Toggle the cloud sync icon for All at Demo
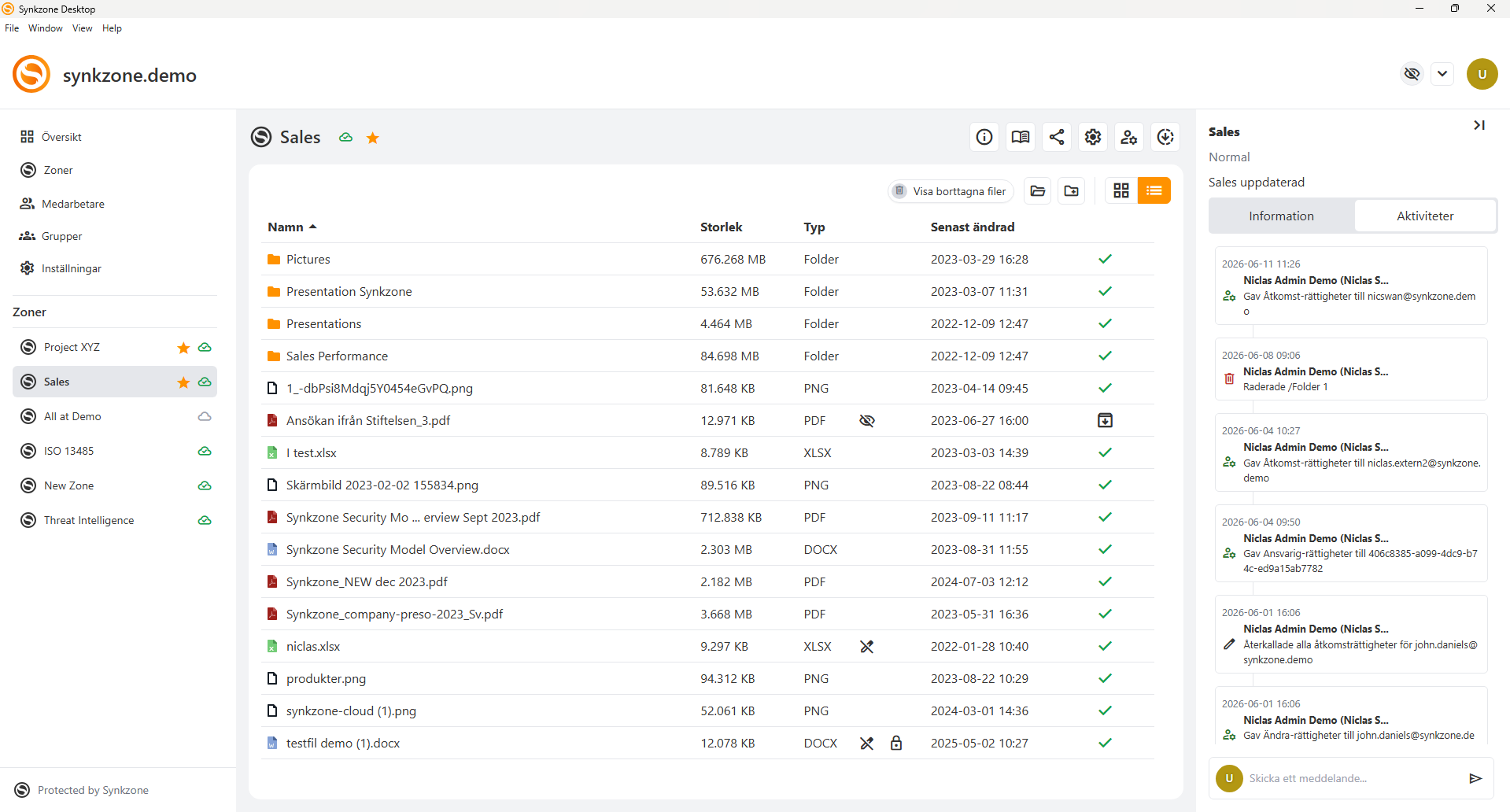 click(x=205, y=416)
